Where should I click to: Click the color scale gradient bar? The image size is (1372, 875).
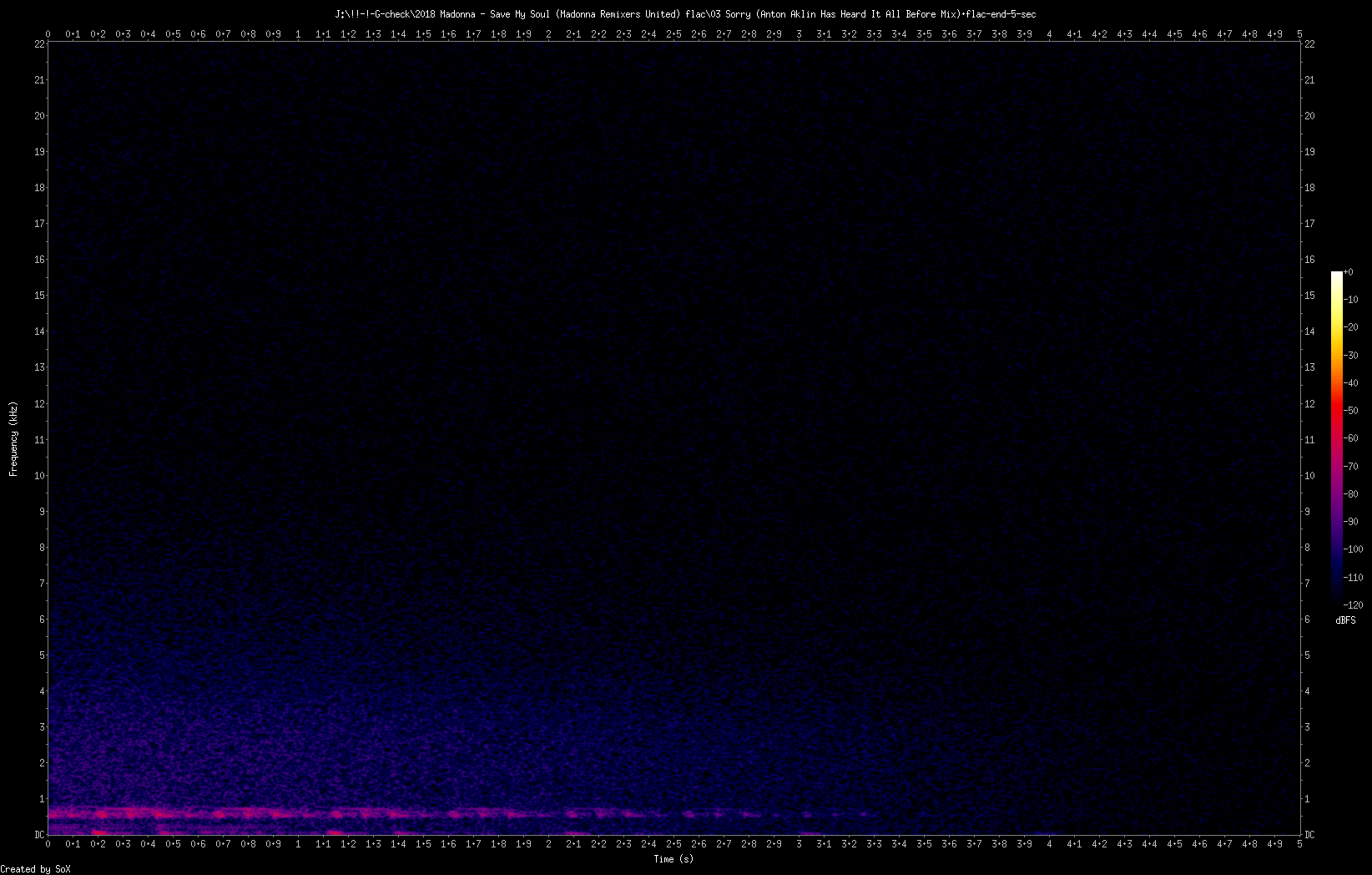1337,438
